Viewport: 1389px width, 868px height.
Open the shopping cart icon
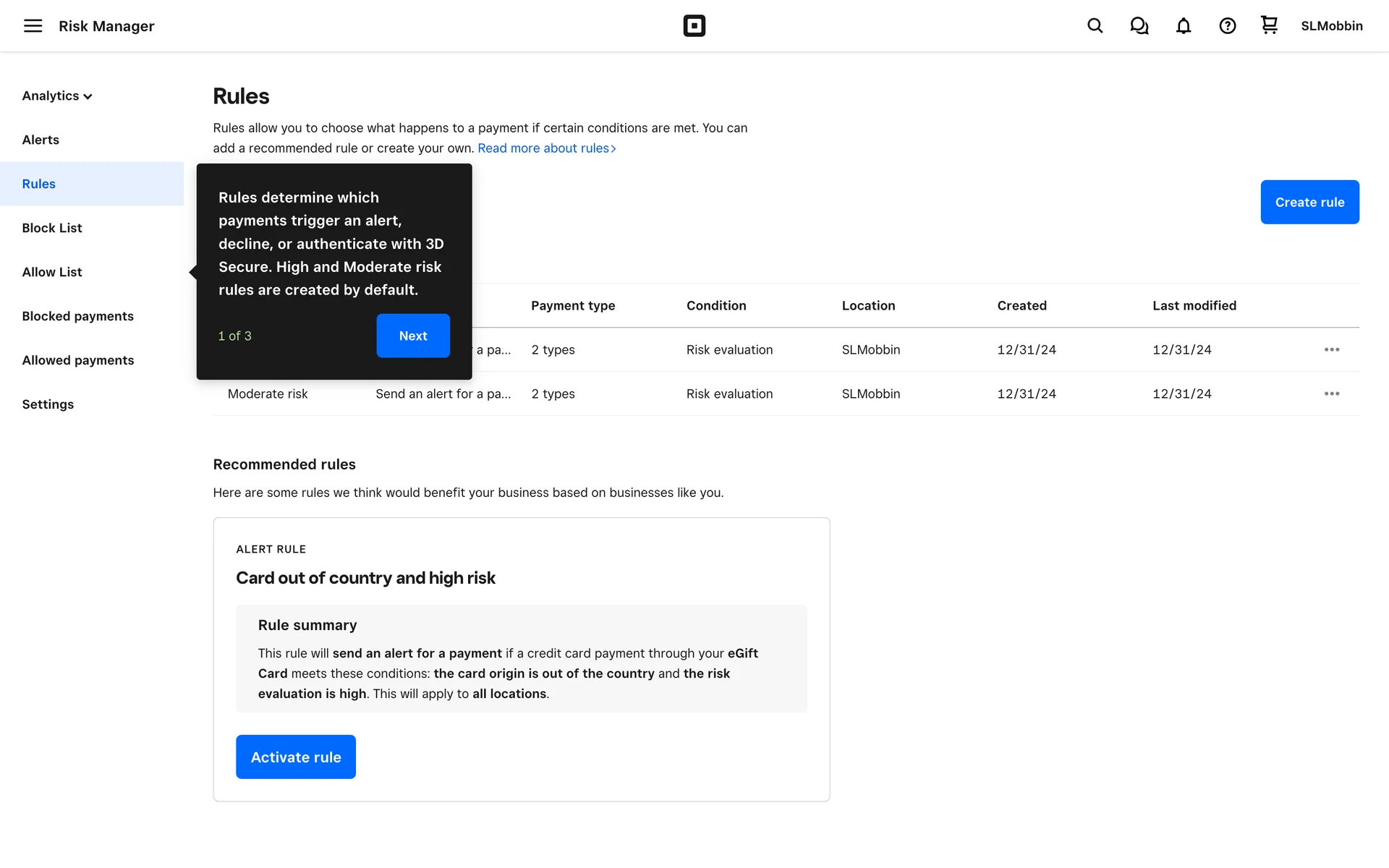pos(1269,25)
